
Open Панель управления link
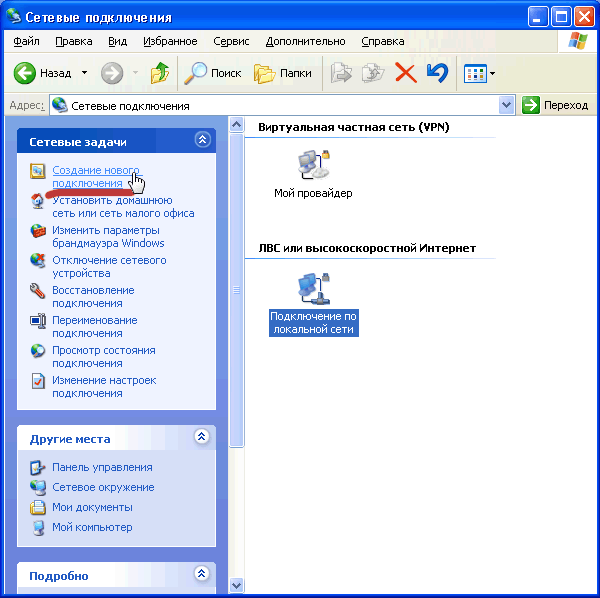[x=102, y=467]
